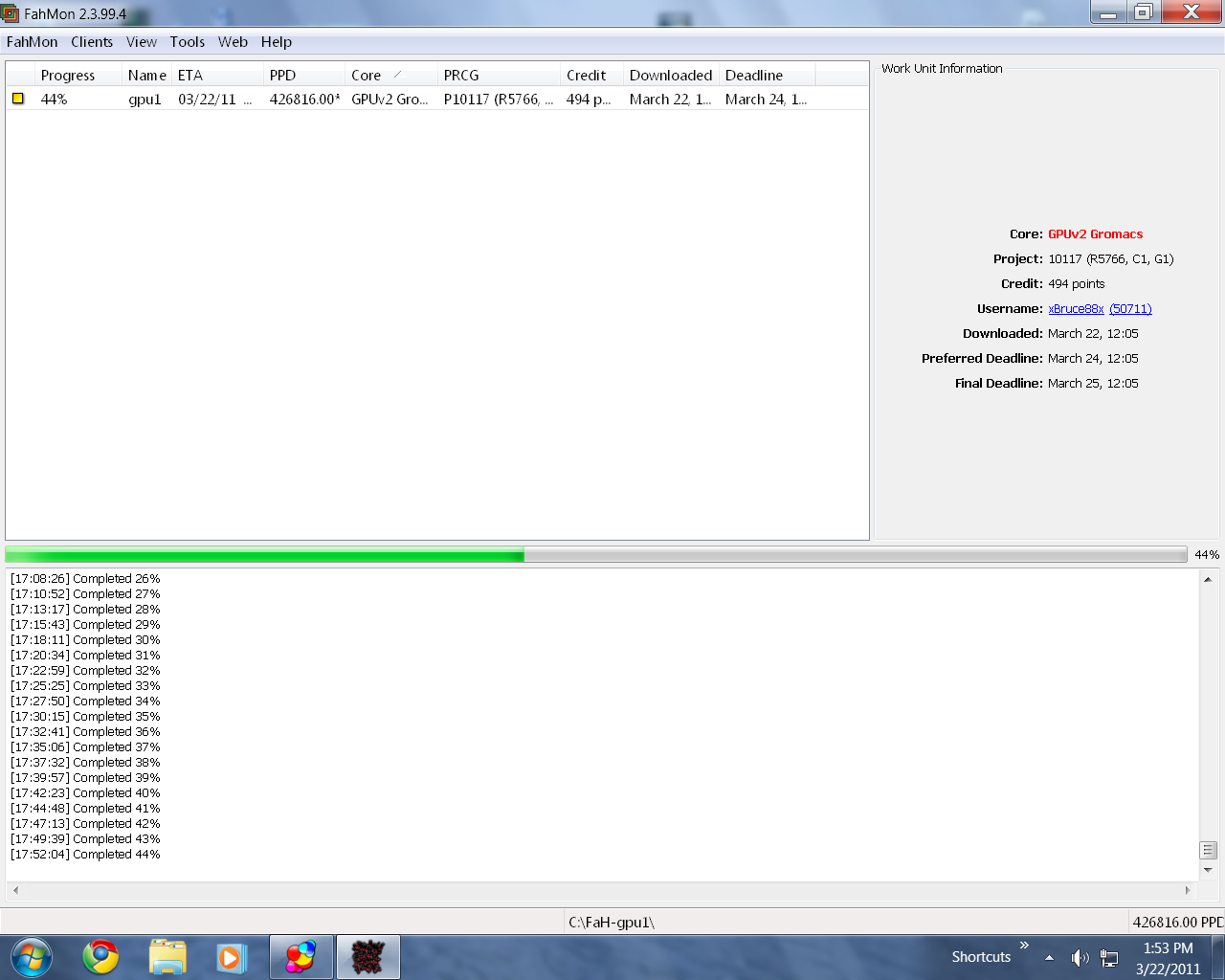Expand the Shortcuts toolbar chevron
1225x980 pixels.
[x=1024, y=946]
